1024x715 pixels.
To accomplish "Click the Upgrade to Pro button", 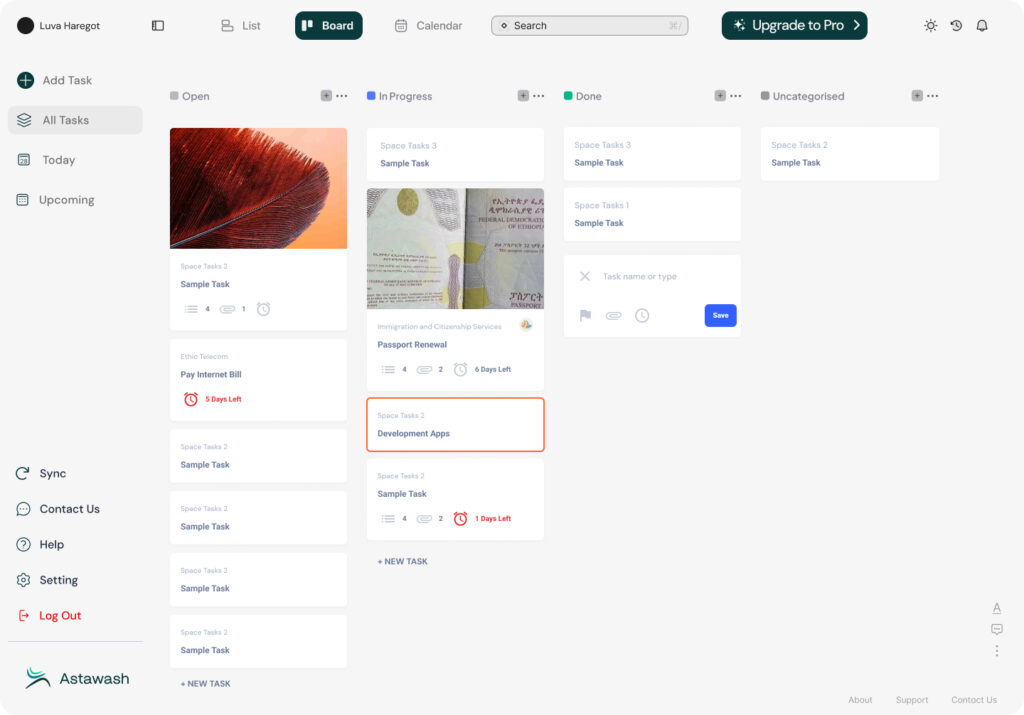I will [x=794, y=26].
